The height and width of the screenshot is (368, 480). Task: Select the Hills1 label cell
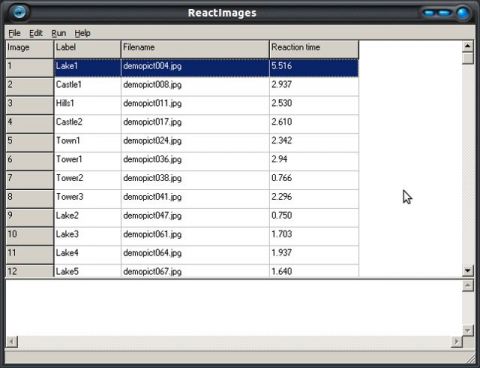88,105
